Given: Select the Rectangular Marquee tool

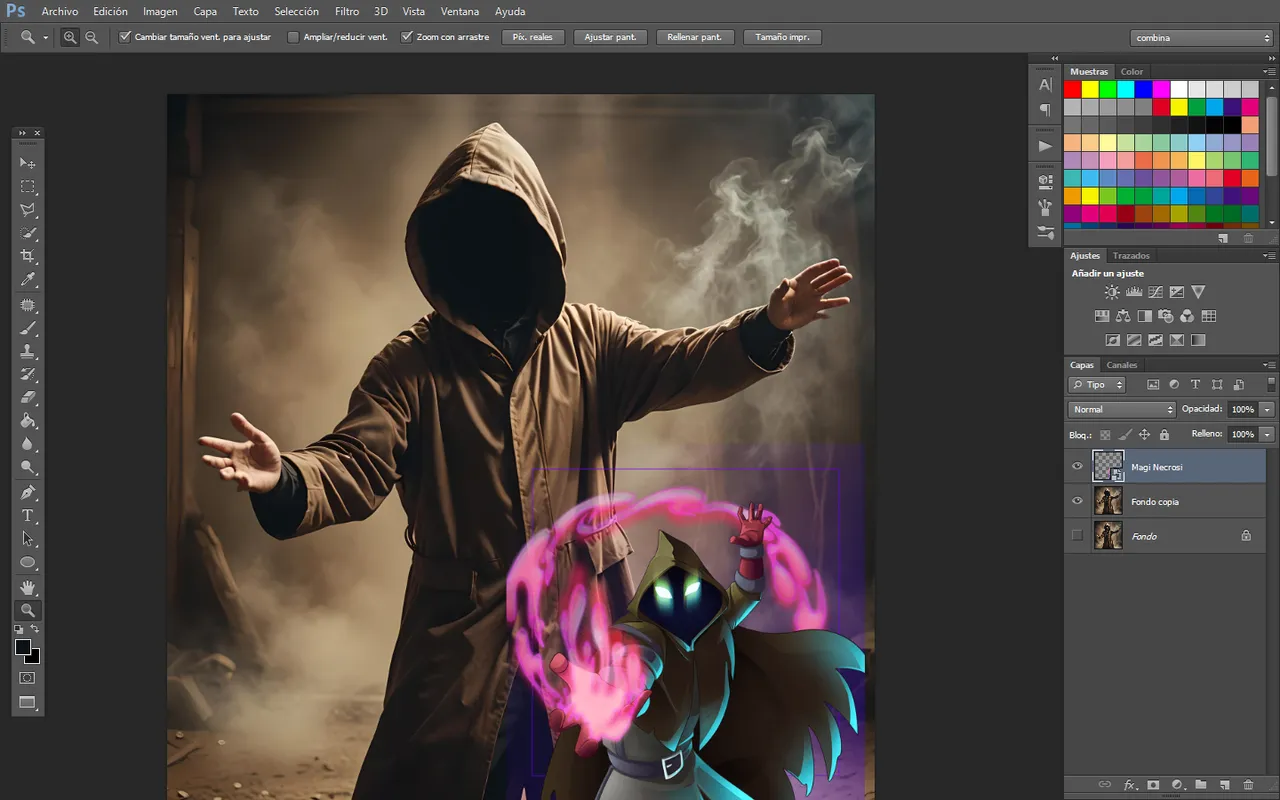Looking at the screenshot, I should (28, 187).
